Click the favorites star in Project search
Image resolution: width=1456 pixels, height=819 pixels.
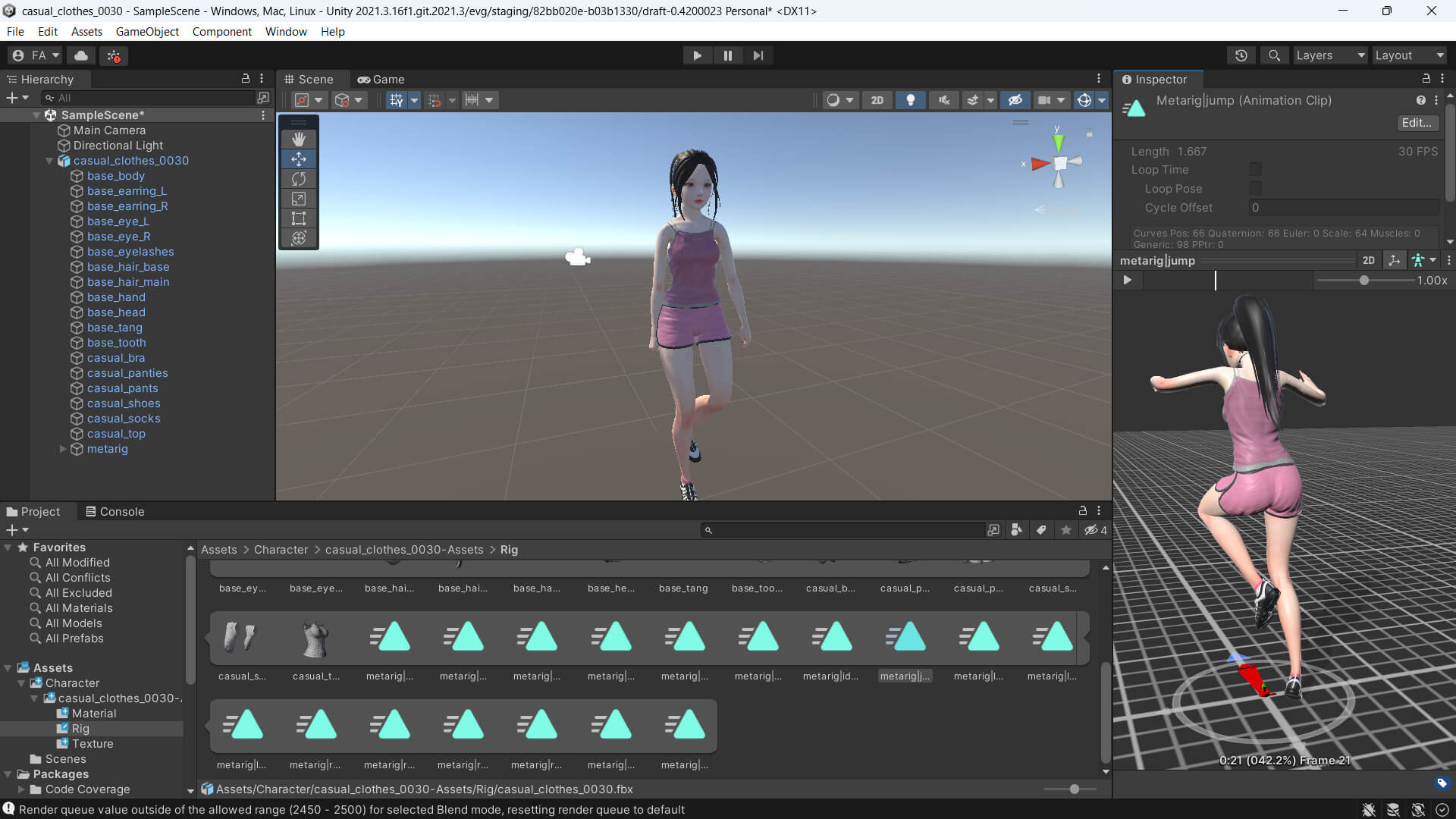1066,530
